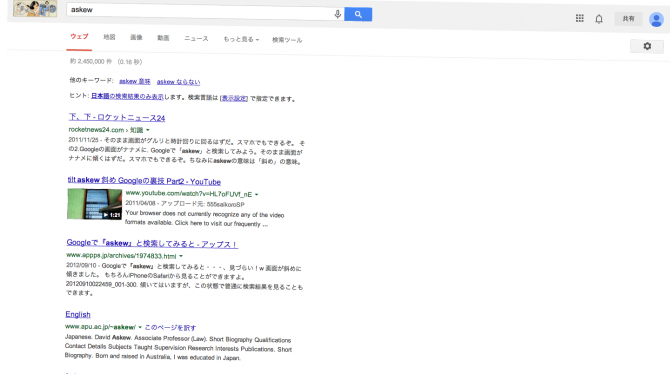Viewport: 670px width, 374px height.
Task: Expand arrow next to www.appps.jp URL
Action: point(181,256)
